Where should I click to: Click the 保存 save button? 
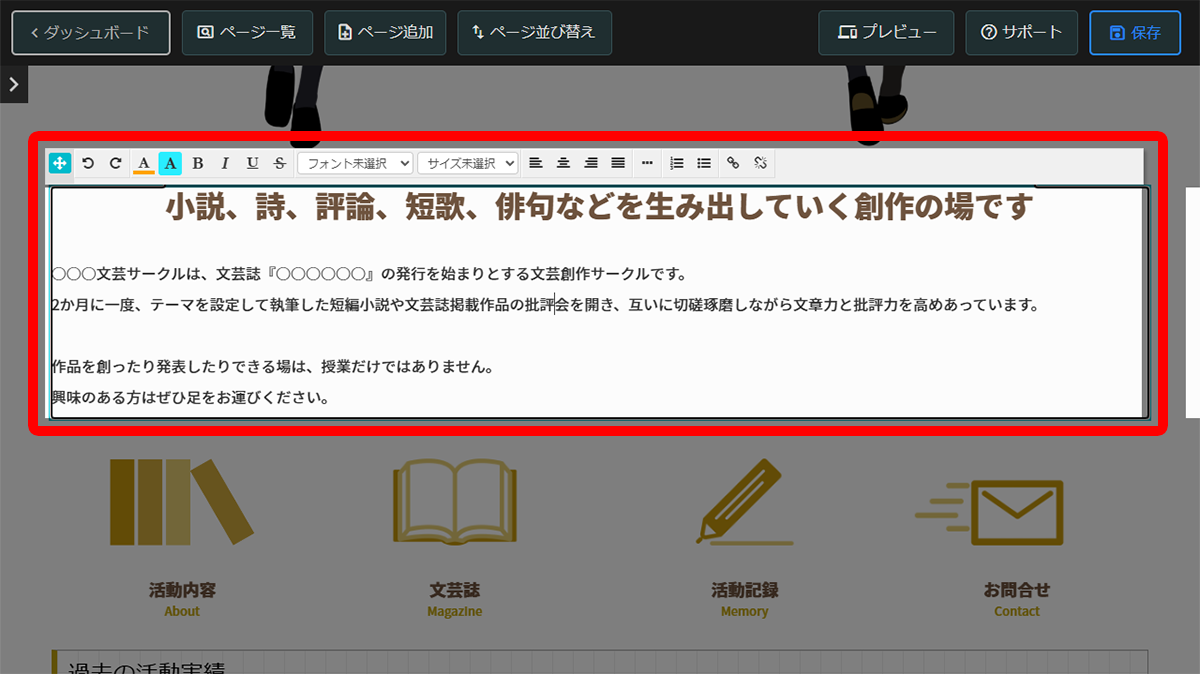point(1135,32)
